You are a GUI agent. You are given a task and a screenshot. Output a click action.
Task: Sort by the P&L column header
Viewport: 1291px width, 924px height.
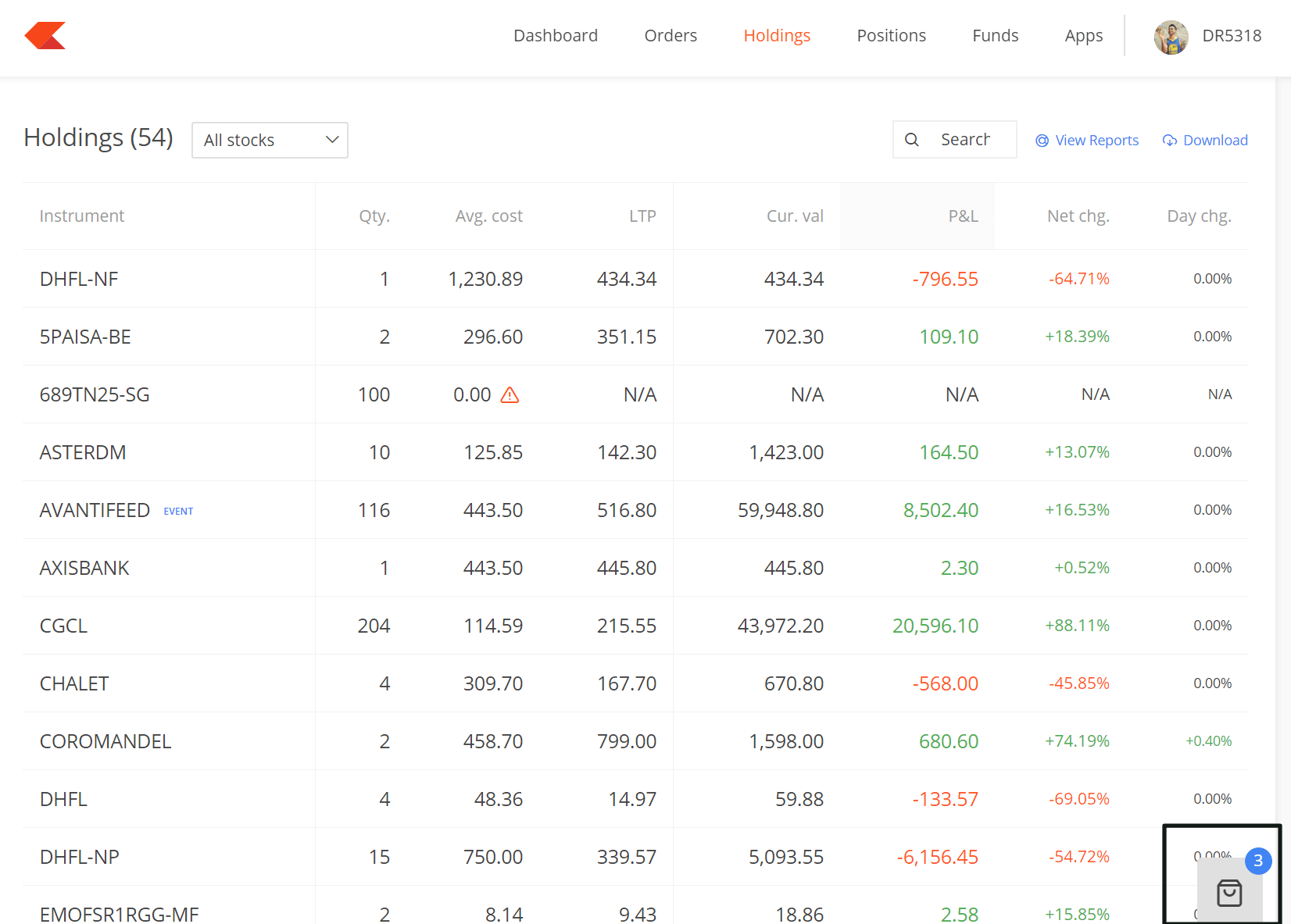click(x=963, y=216)
